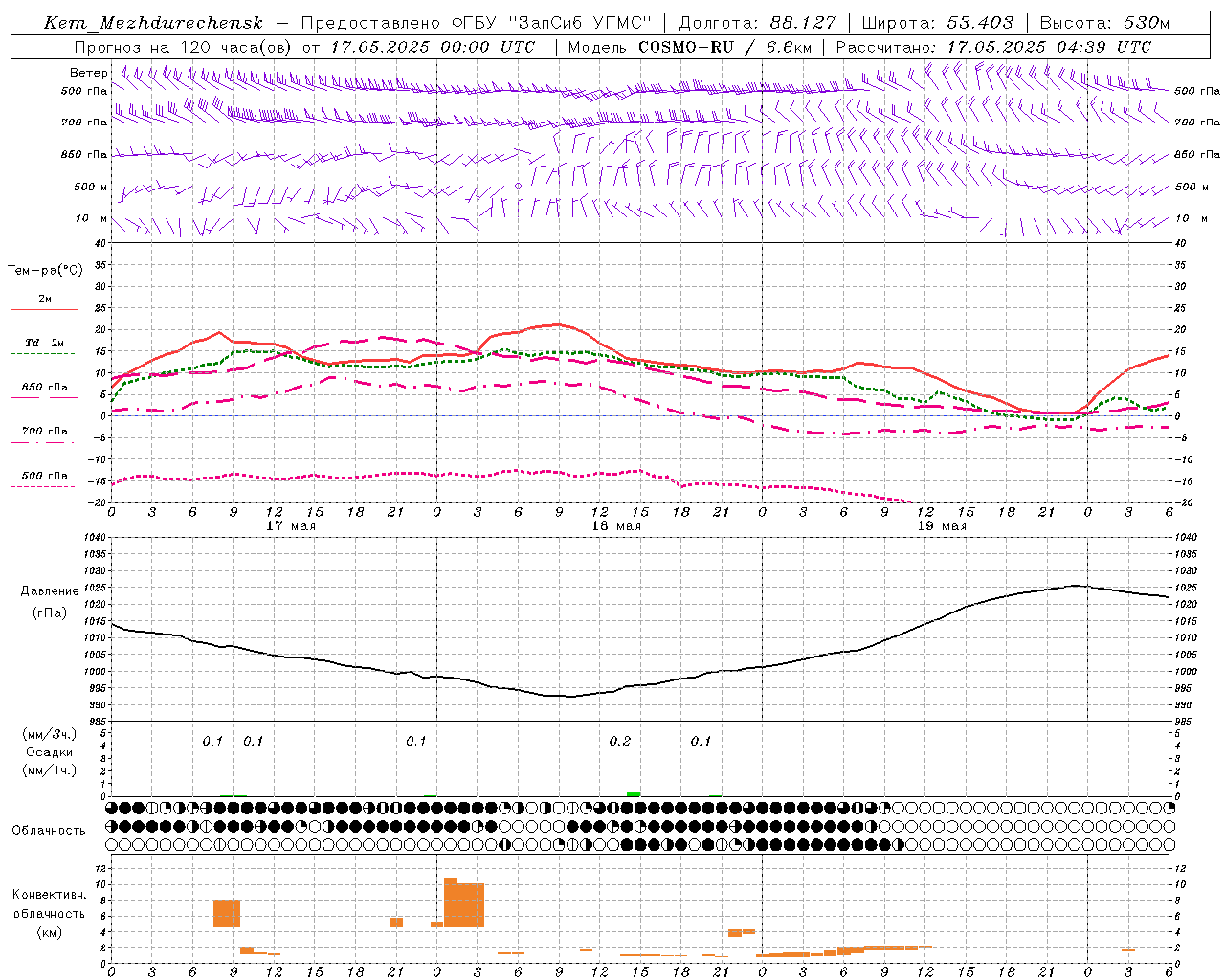Click the "Осадки" precipitation panel label
Viewport: 1225px width, 980px height.
[x=50, y=752]
